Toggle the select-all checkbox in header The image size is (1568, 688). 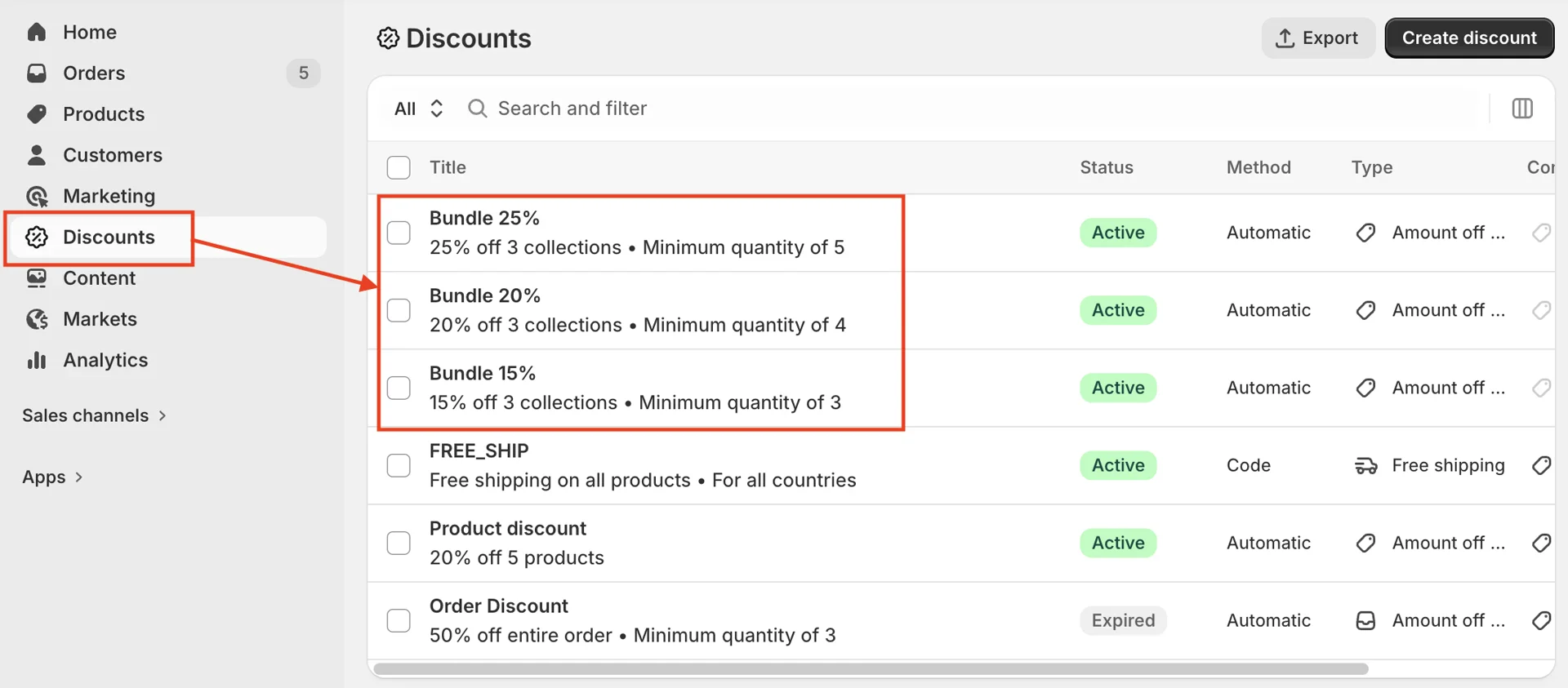pos(399,167)
